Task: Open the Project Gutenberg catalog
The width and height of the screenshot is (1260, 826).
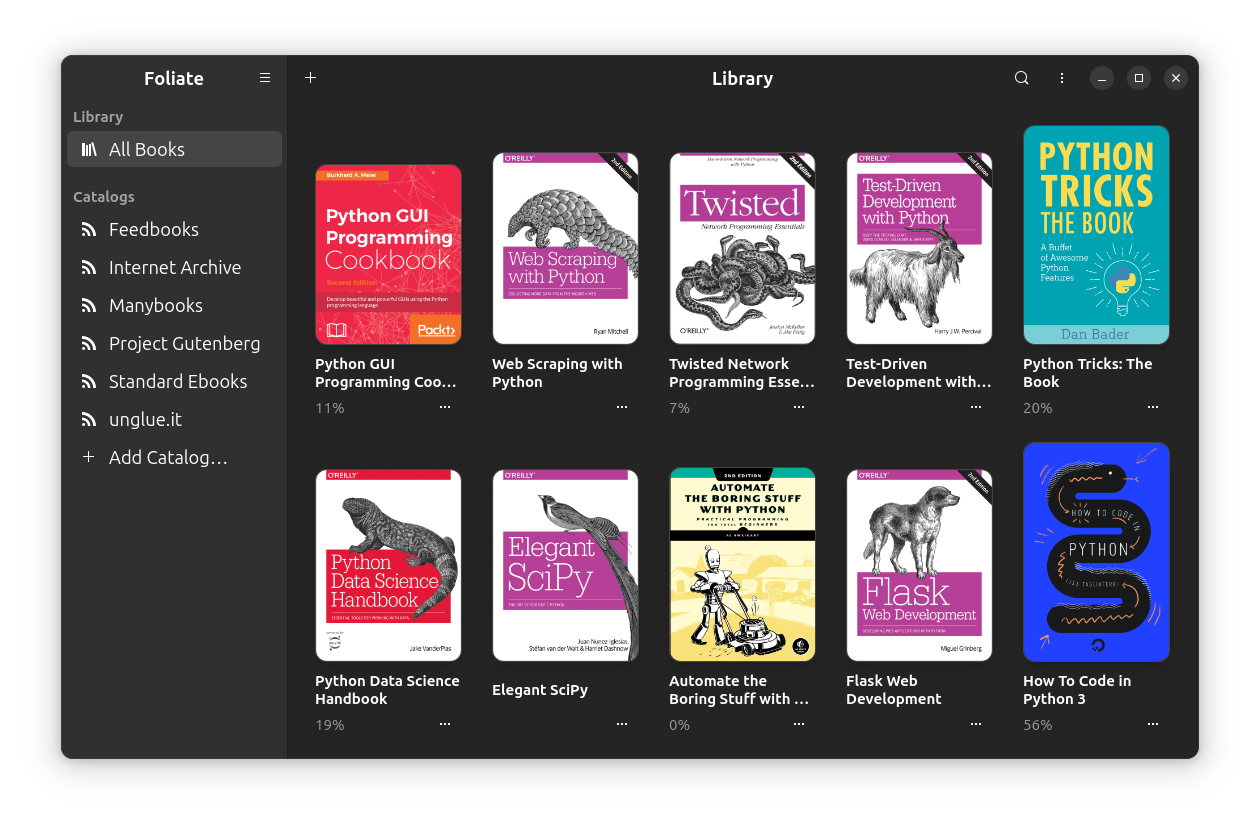Action: click(x=174, y=343)
